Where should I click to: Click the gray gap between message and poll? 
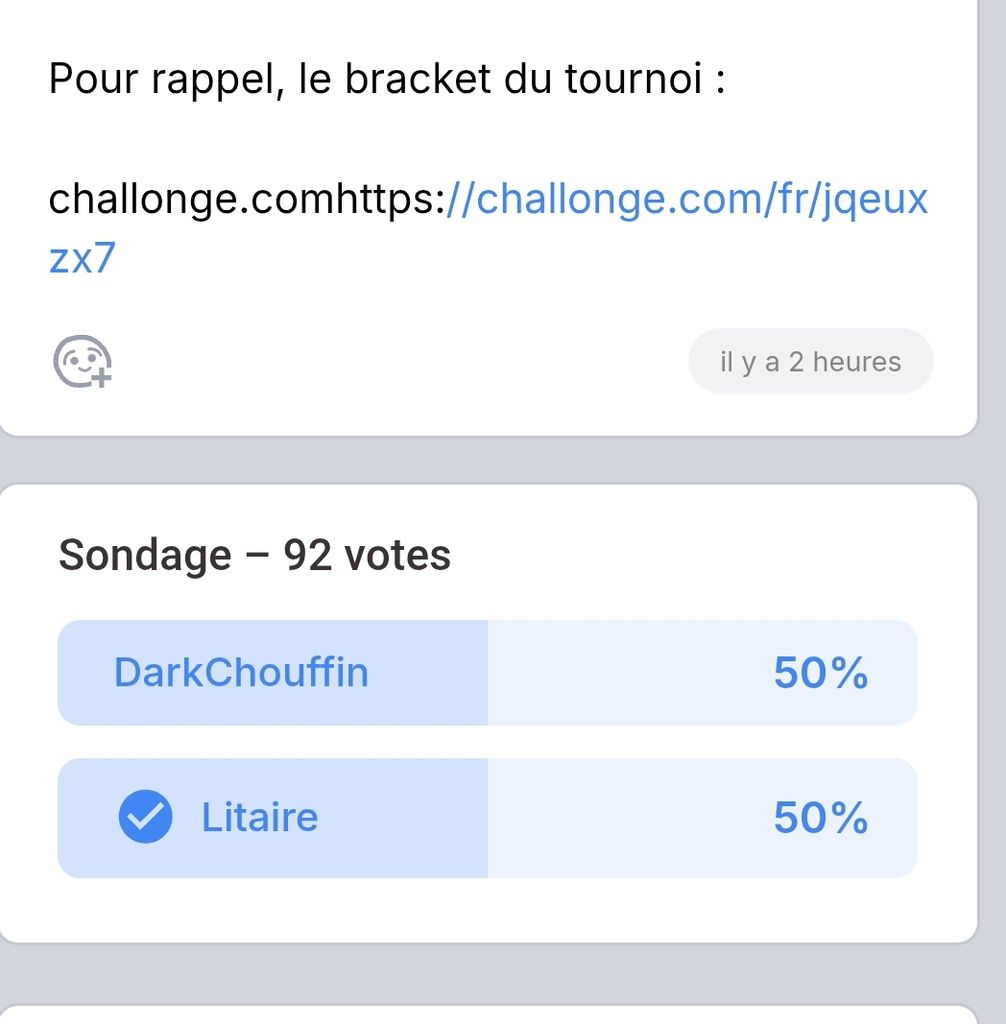tap(487, 461)
